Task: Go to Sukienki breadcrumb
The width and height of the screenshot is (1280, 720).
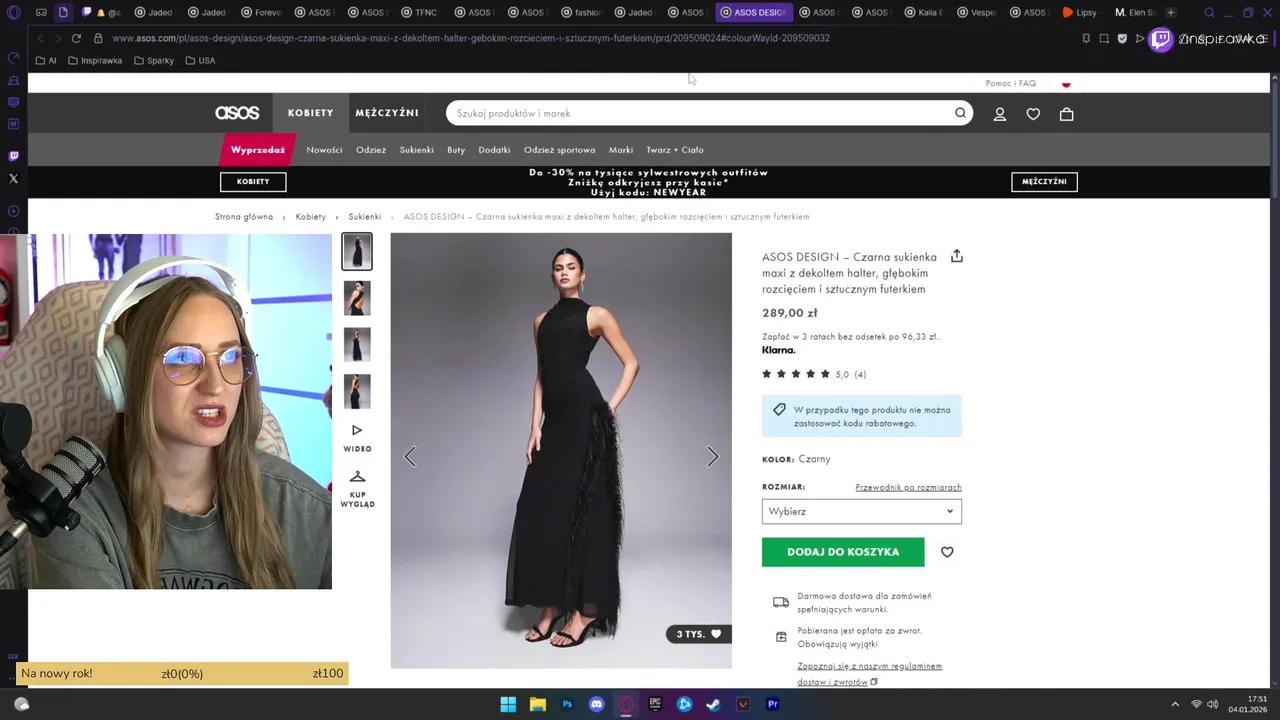Action: click(x=365, y=217)
